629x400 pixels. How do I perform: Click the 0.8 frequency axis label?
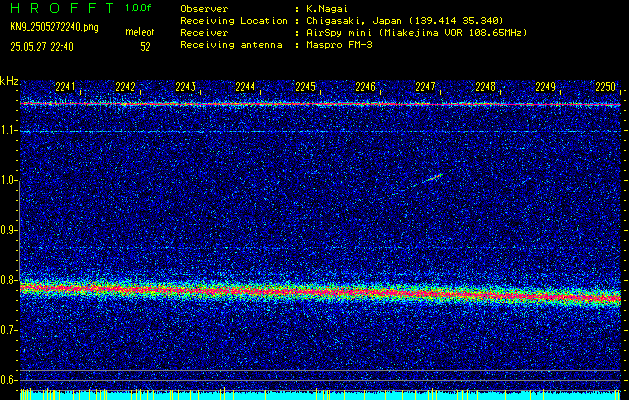point(7,280)
